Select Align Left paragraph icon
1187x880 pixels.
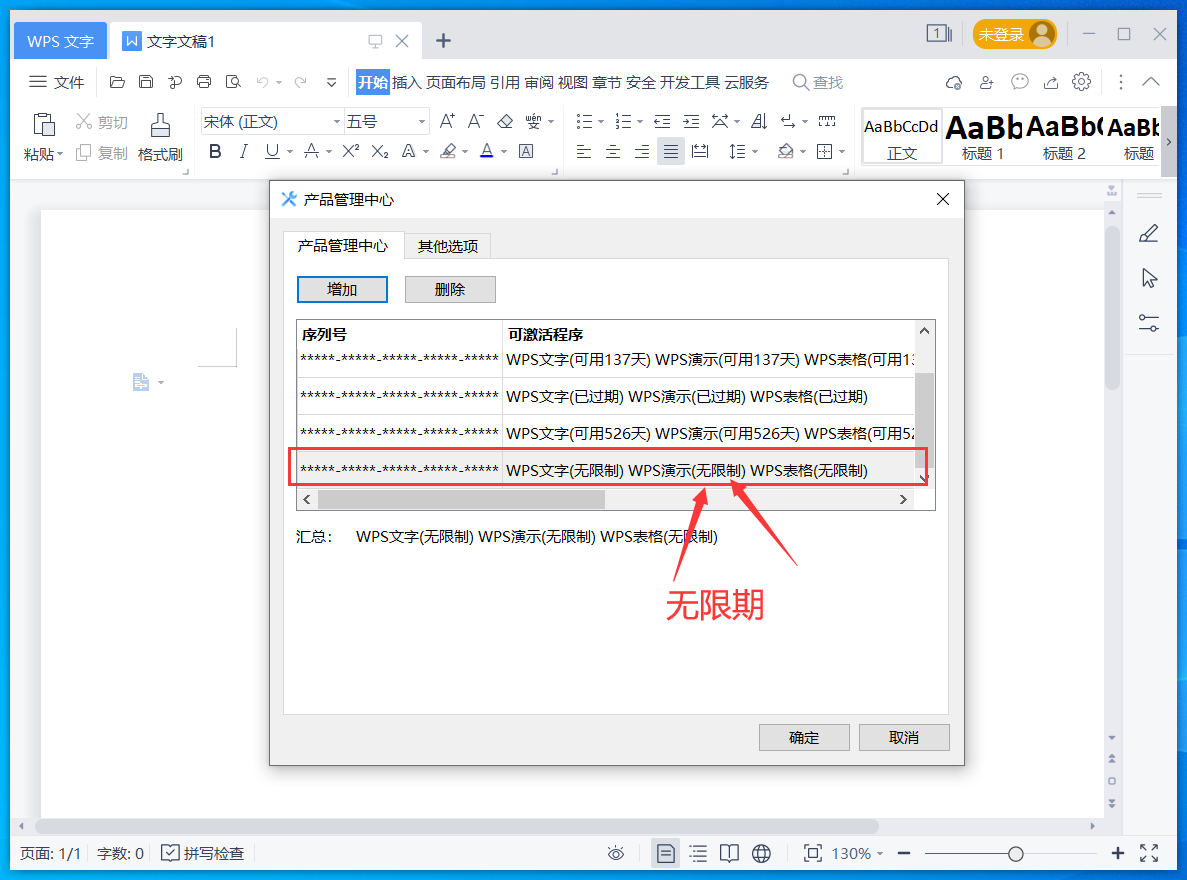tap(584, 151)
